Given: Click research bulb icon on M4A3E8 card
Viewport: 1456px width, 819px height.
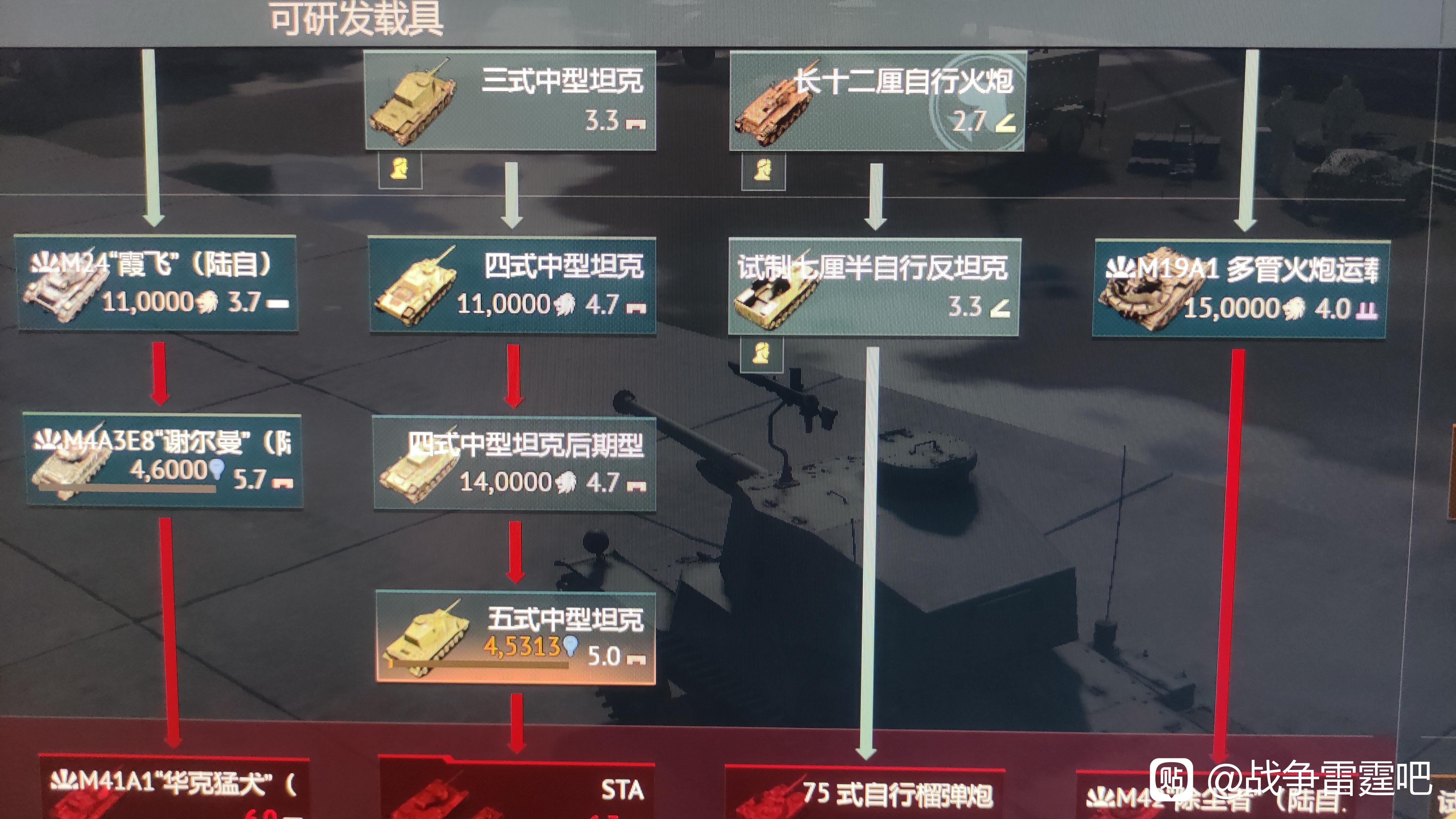Looking at the screenshot, I should [x=216, y=469].
